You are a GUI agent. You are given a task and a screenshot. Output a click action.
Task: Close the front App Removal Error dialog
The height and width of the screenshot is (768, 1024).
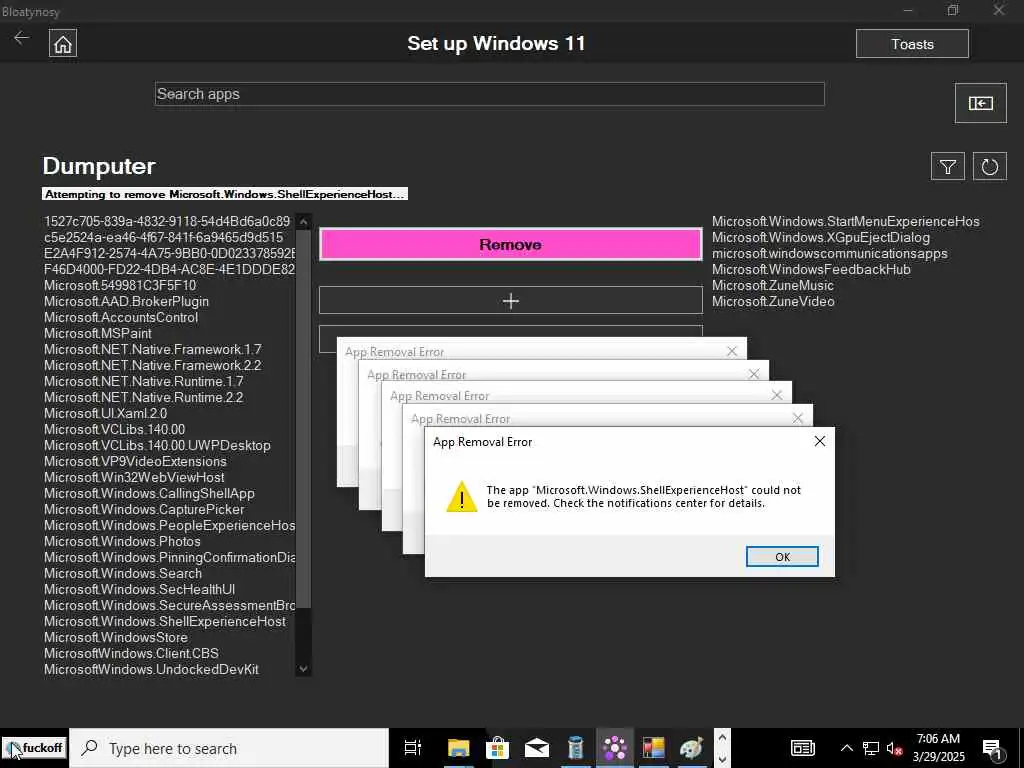(820, 441)
